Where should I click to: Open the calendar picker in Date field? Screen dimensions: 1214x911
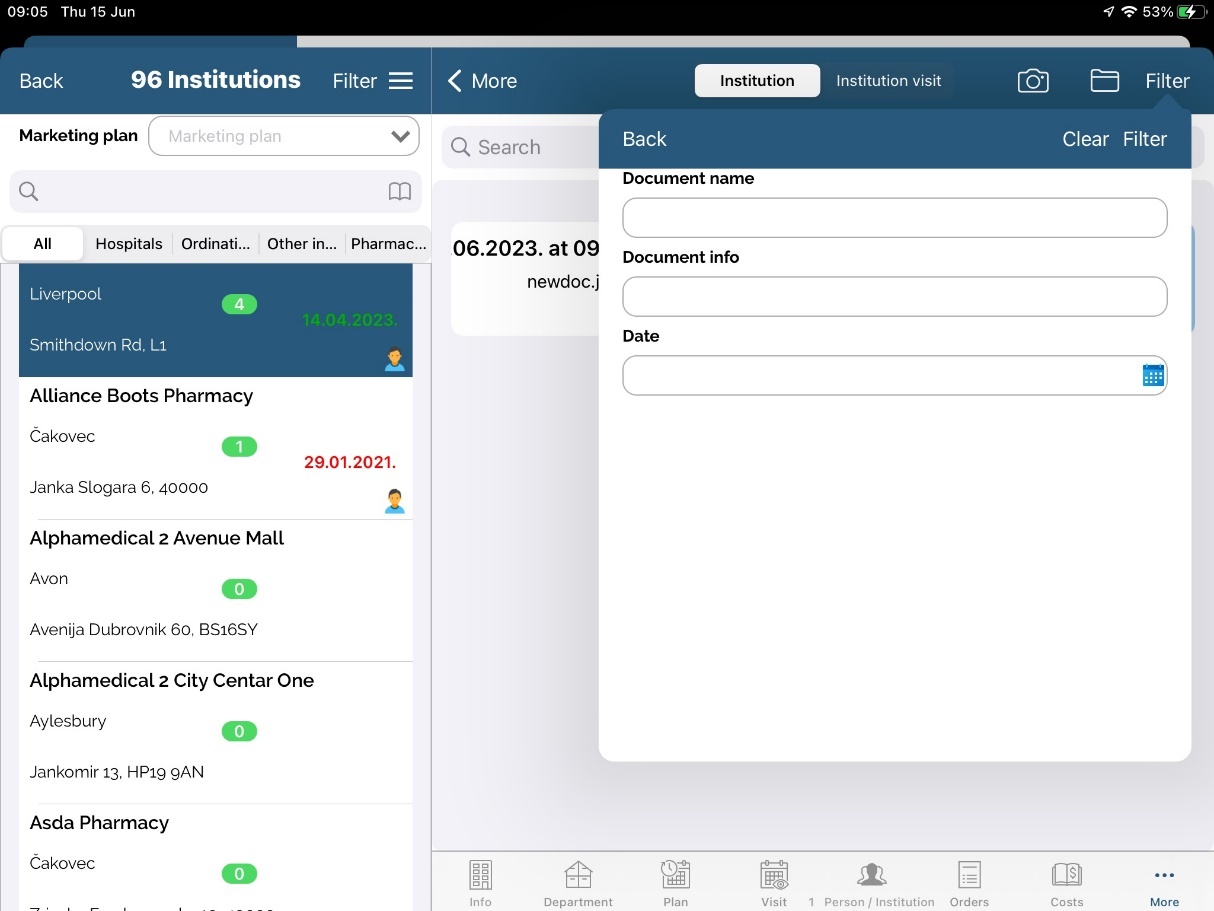1153,375
